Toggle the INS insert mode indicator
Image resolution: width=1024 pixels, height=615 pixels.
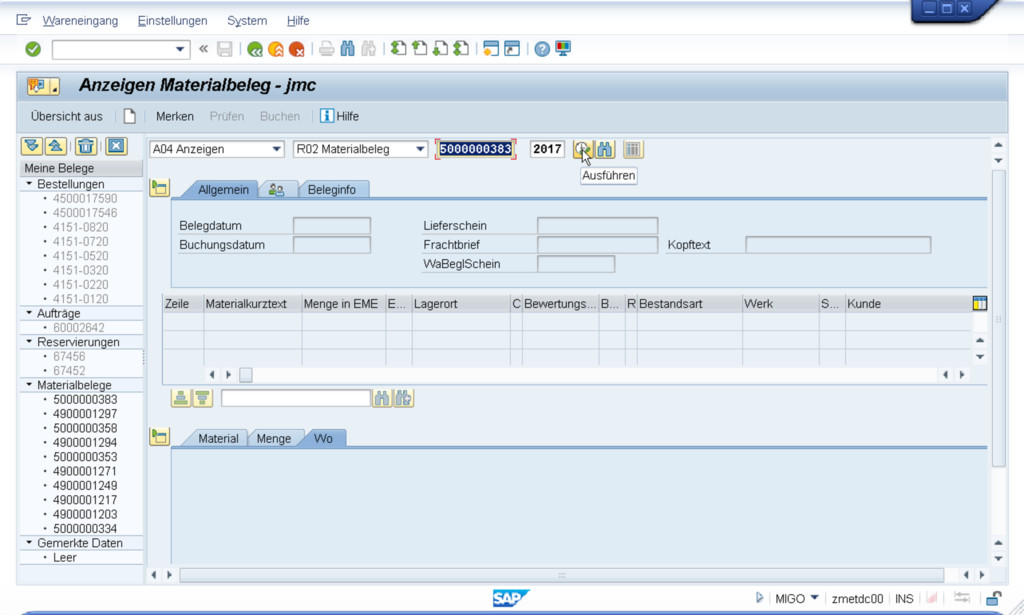pos(904,599)
